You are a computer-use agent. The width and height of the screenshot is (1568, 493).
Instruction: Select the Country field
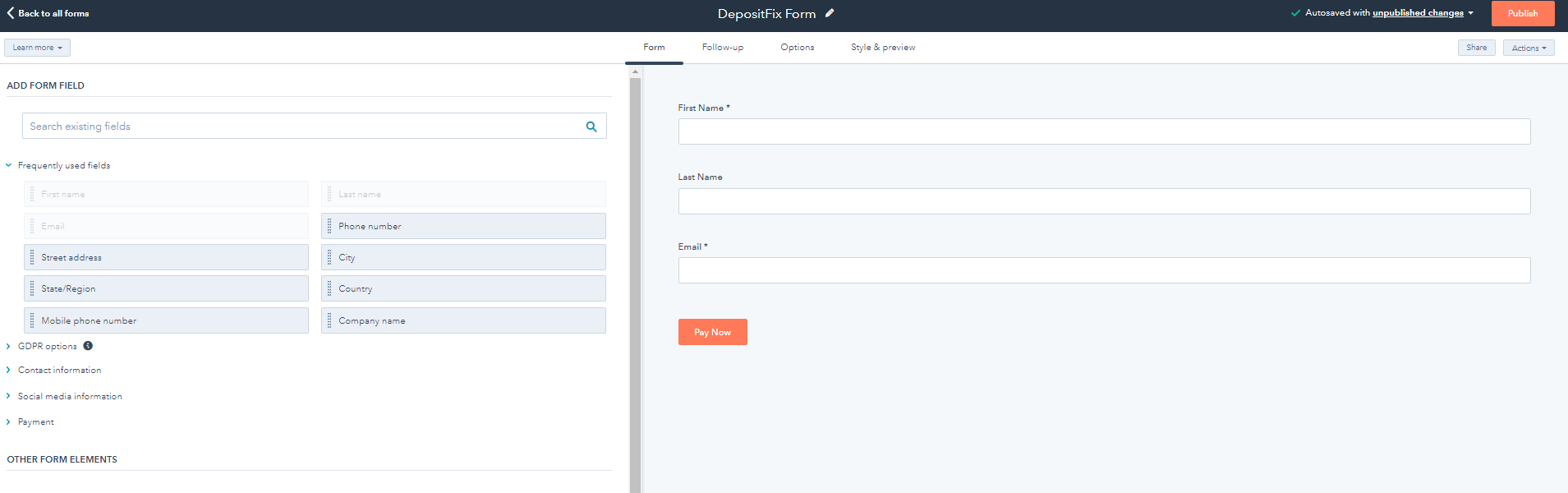[x=463, y=288]
